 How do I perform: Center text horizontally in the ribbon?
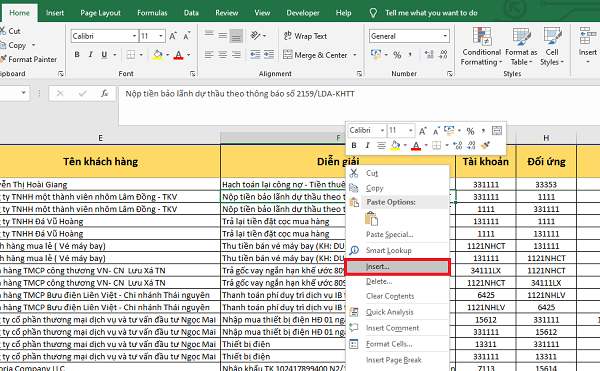(x=223, y=55)
